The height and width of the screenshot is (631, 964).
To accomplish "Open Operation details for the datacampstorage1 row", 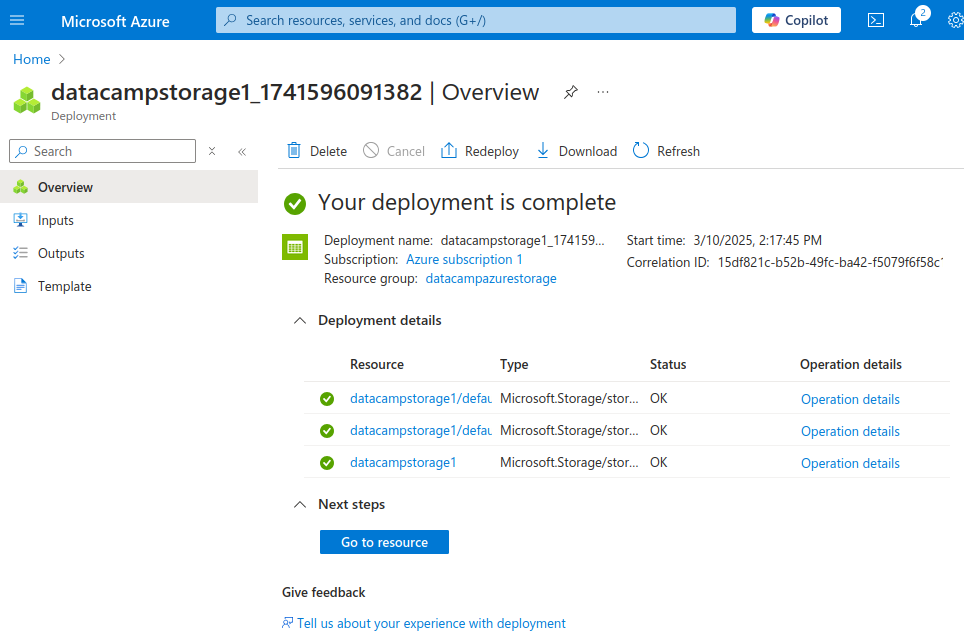I will coord(850,463).
